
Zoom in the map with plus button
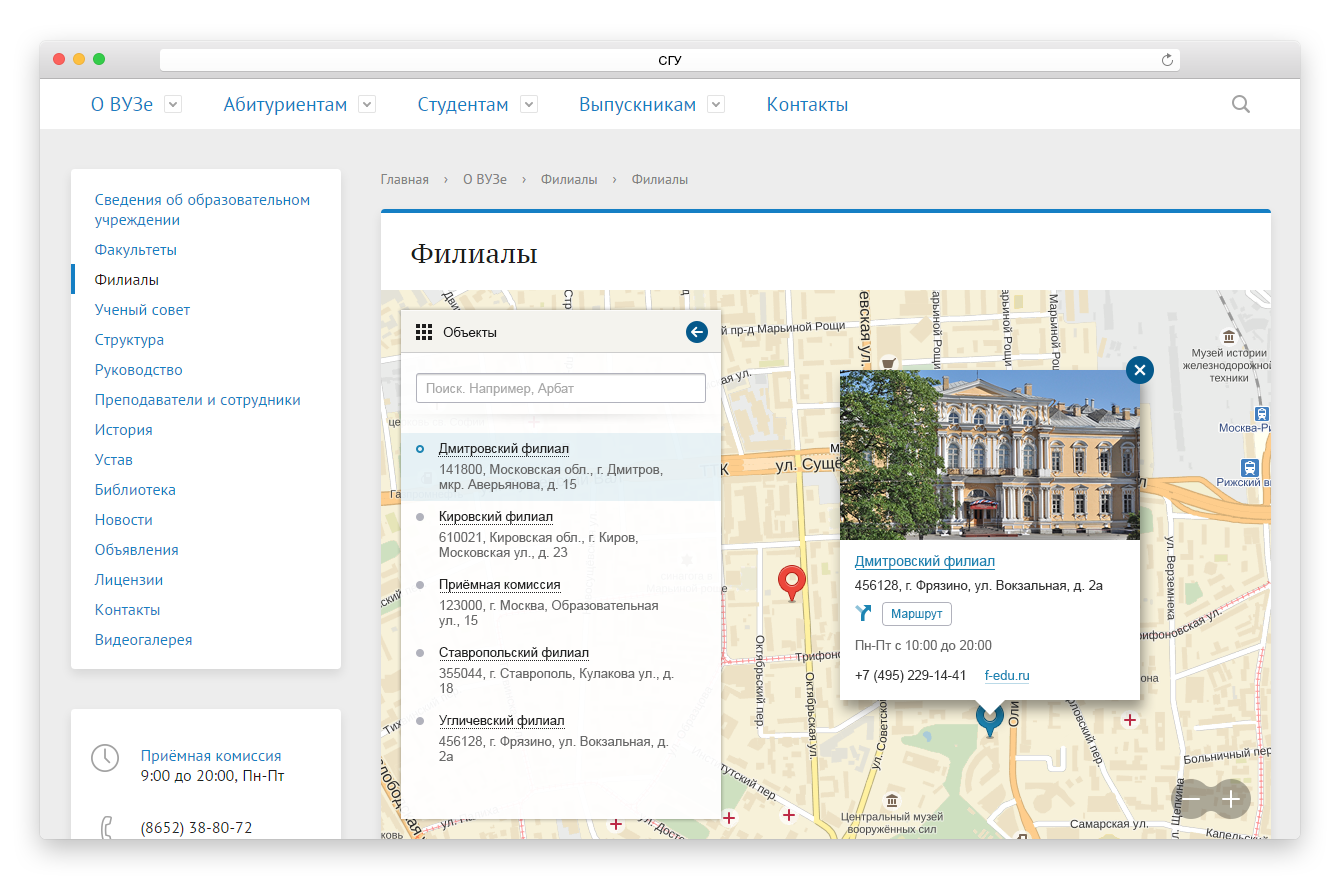pyautogui.click(x=1231, y=799)
